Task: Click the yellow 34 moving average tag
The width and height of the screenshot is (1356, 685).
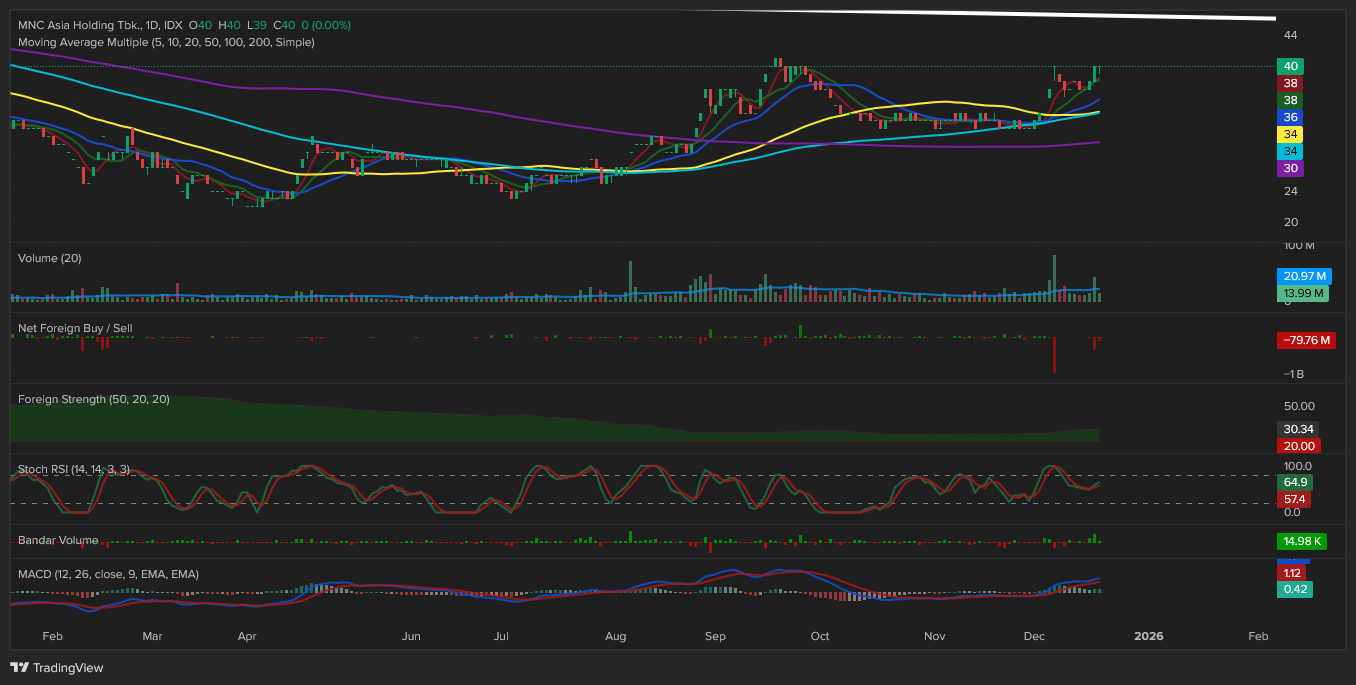Action: pos(1291,134)
